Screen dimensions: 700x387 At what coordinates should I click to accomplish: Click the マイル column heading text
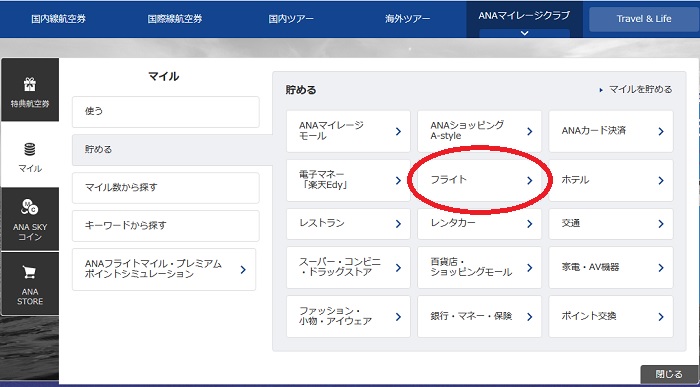tap(164, 77)
